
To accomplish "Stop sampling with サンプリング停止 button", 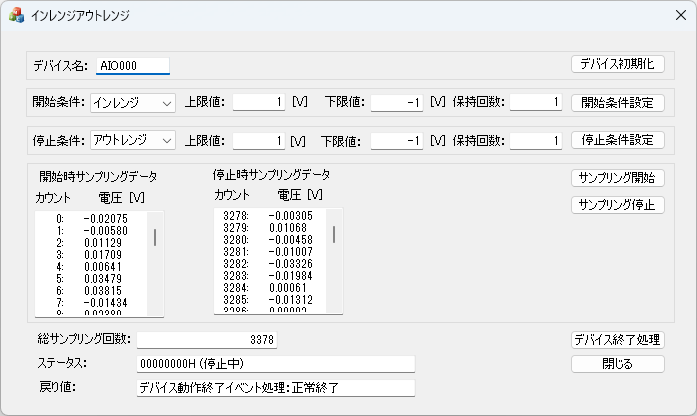I will 617,205.
